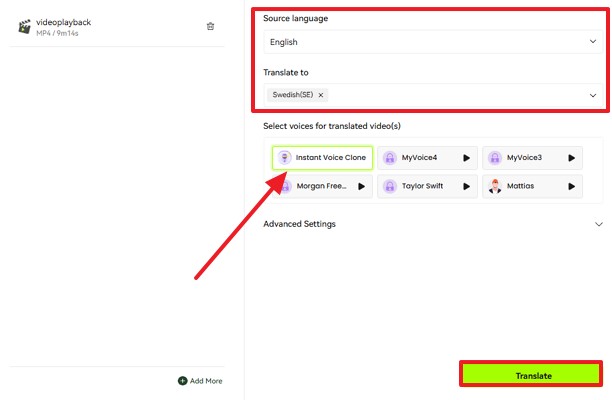This screenshot has height=400, width=612.
Task: Select the MyVoice4 voice
Action: 427,158
